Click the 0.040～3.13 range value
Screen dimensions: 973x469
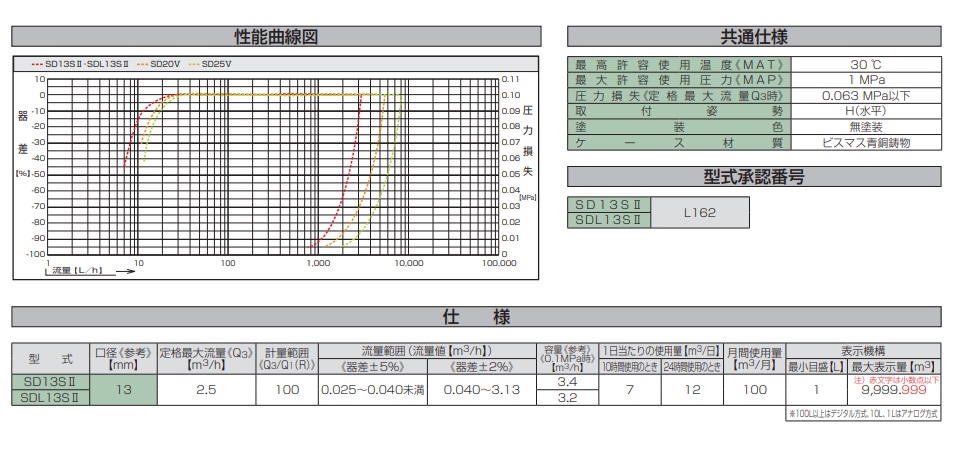click(482, 390)
